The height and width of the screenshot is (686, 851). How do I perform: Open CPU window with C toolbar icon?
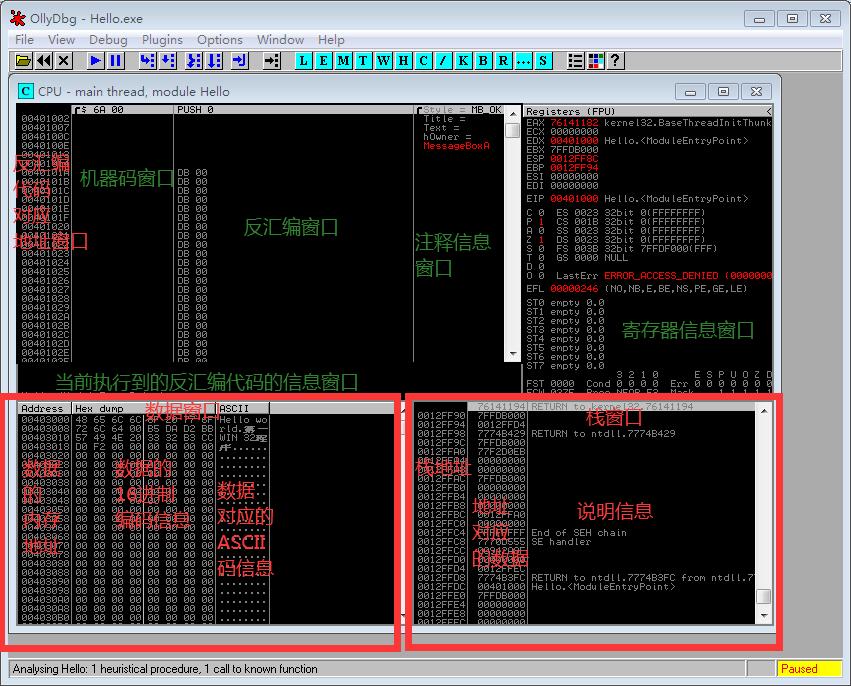point(423,60)
